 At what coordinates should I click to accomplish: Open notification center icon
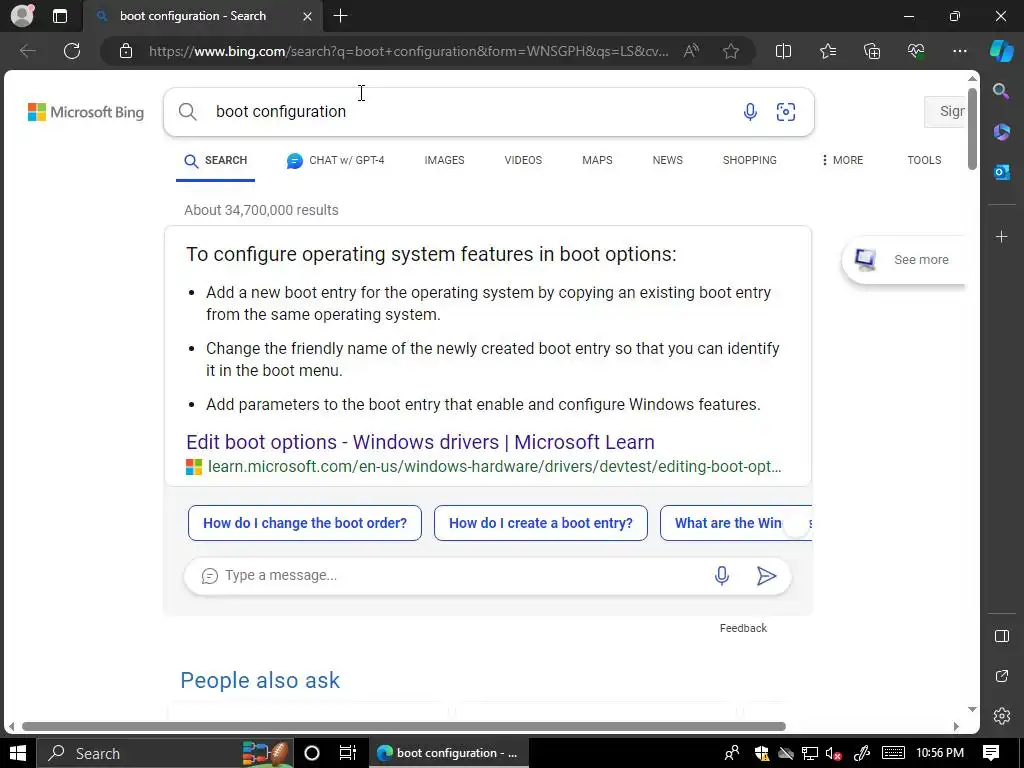point(991,753)
